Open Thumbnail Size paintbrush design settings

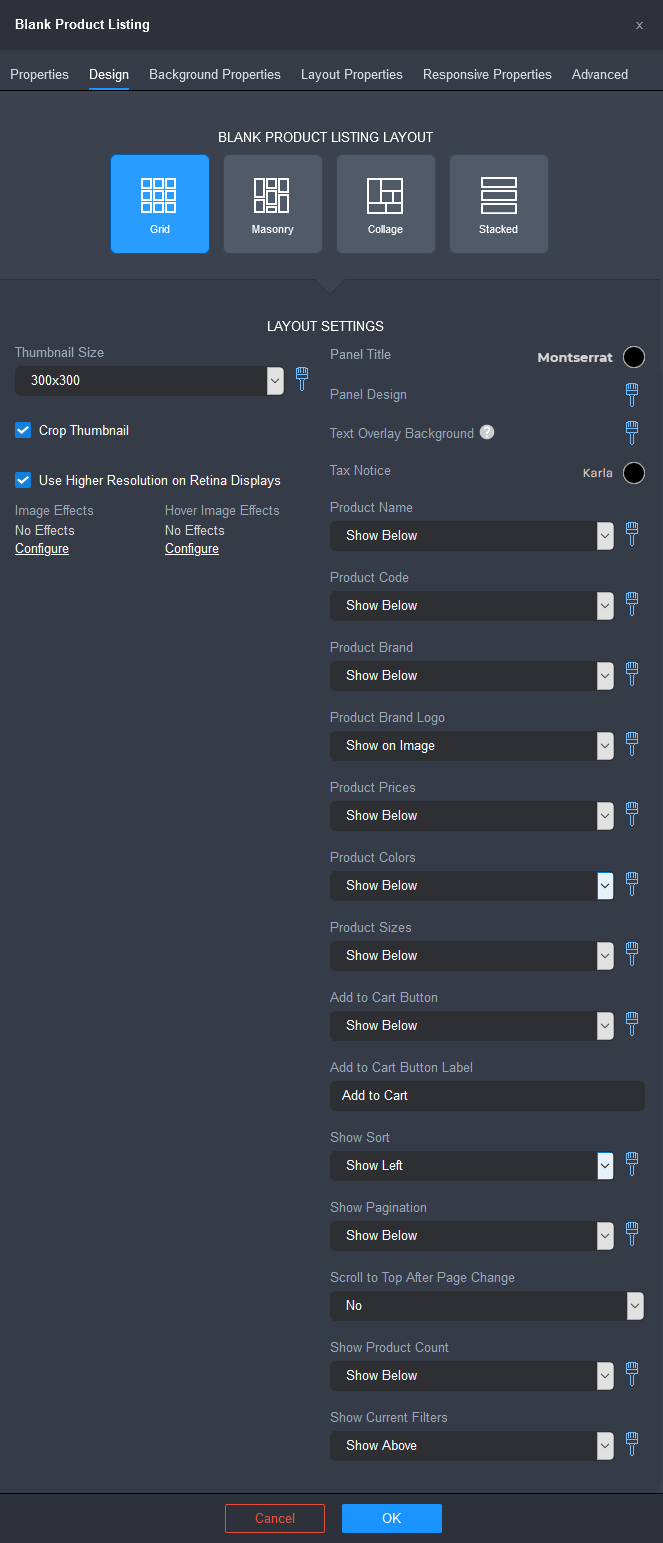click(x=302, y=379)
